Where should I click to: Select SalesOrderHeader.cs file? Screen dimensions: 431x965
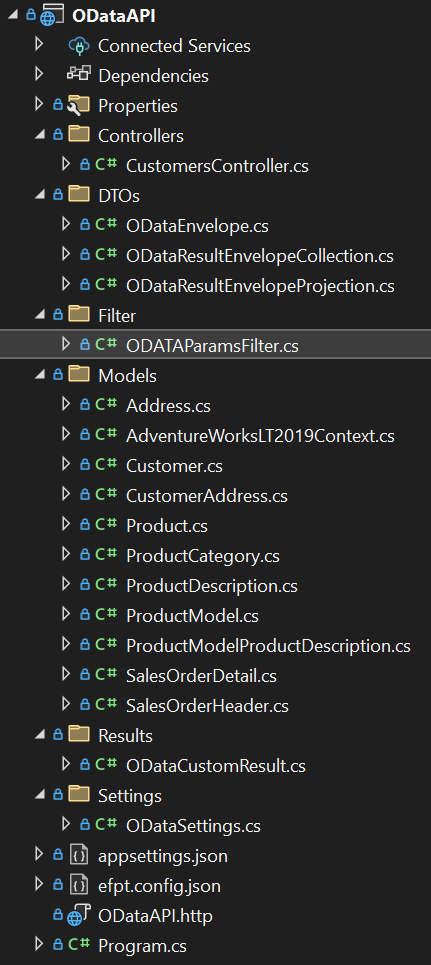coord(207,706)
